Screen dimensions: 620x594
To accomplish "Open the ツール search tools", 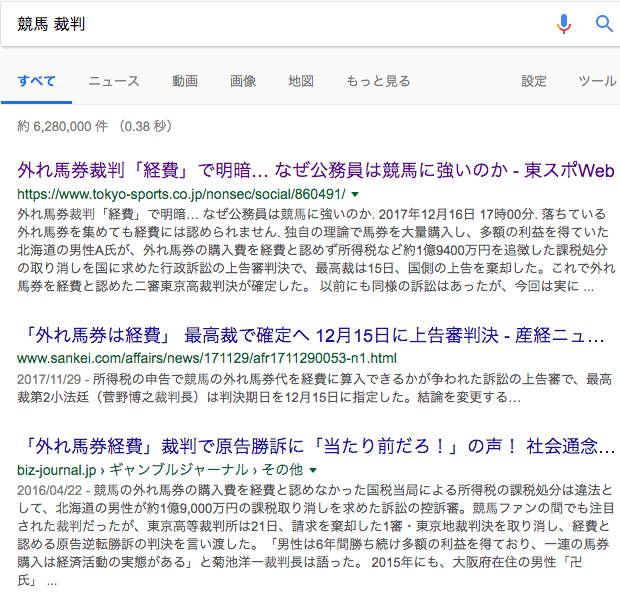I will coord(597,81).
